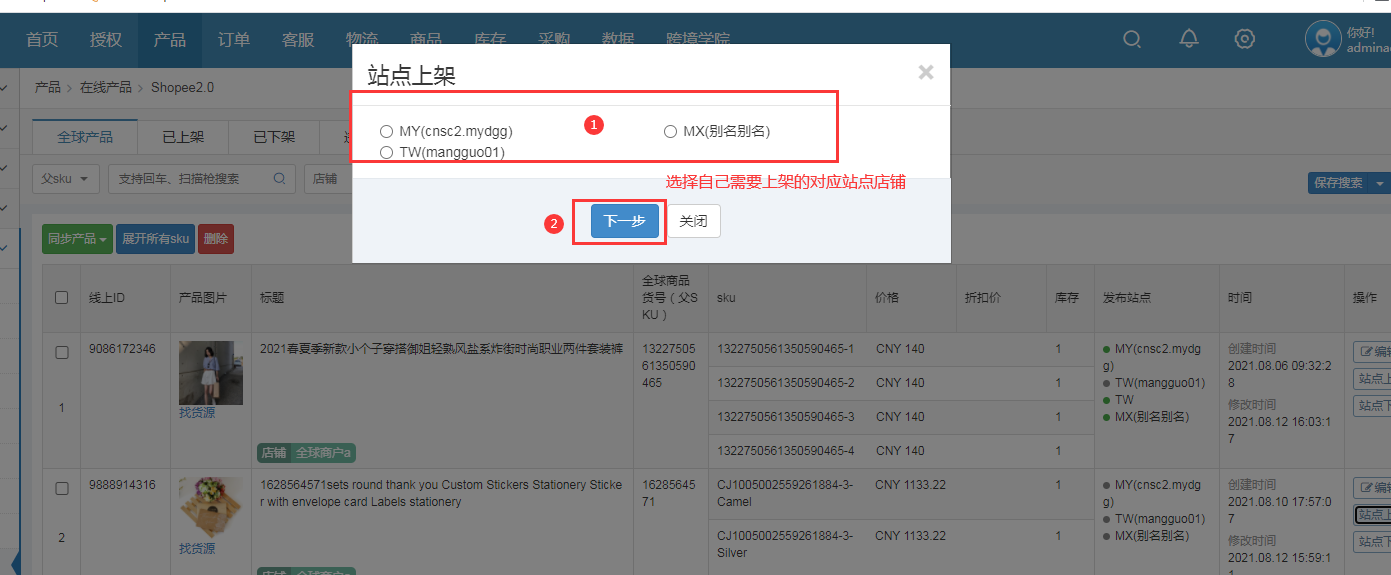Screen dimensions: 1391x575
Task: Select the MY(cnsc2.mydgg) radio option
Action: click(386, 131)
